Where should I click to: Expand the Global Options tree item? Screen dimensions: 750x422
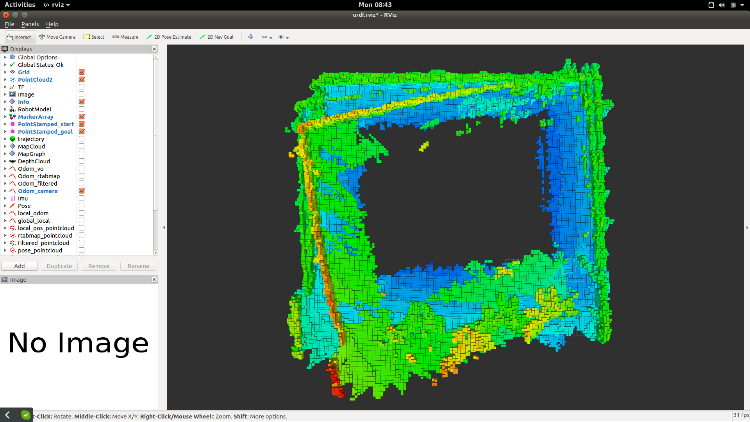pyautogui.click(x=5, y=57)
